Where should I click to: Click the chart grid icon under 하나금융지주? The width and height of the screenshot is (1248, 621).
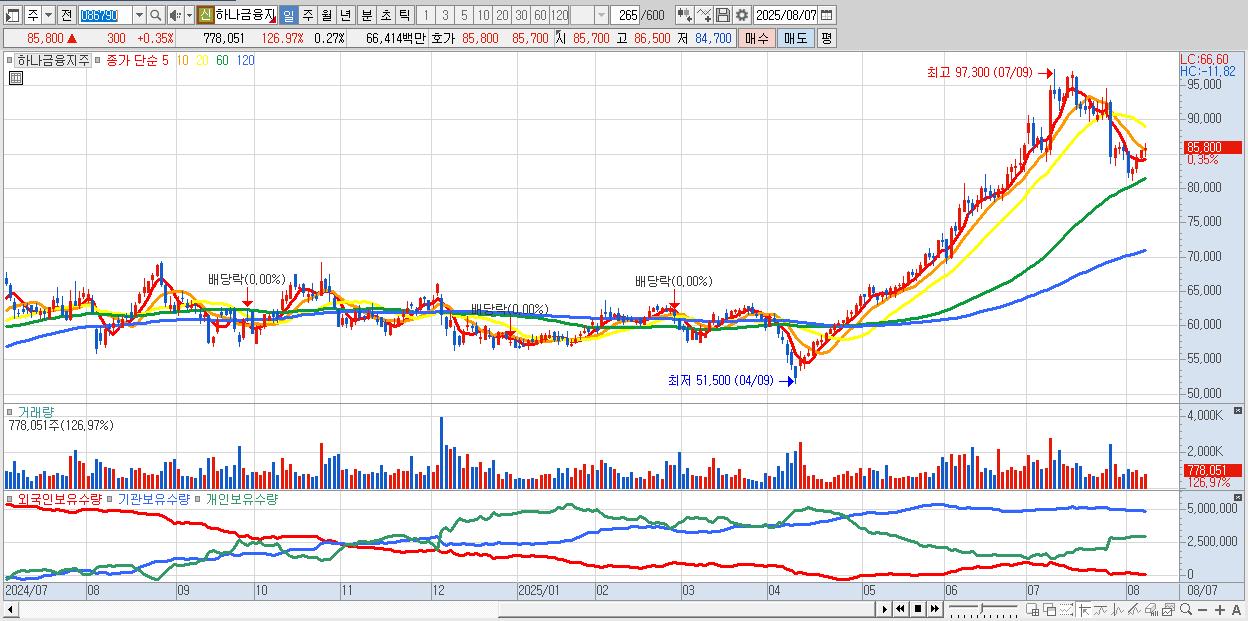coord(15,76)
